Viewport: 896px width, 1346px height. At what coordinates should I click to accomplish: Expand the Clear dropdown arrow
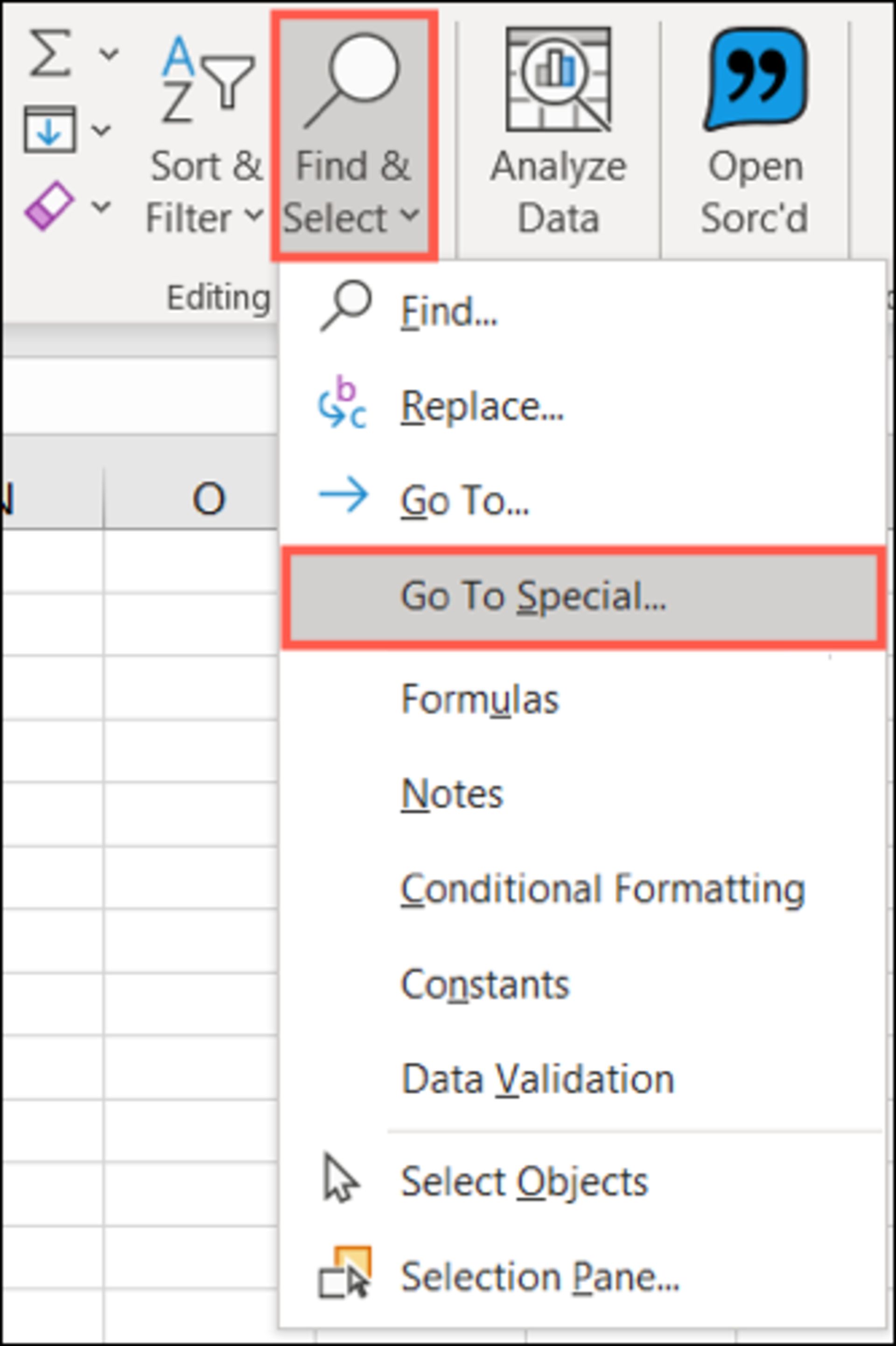pos(101,206)
